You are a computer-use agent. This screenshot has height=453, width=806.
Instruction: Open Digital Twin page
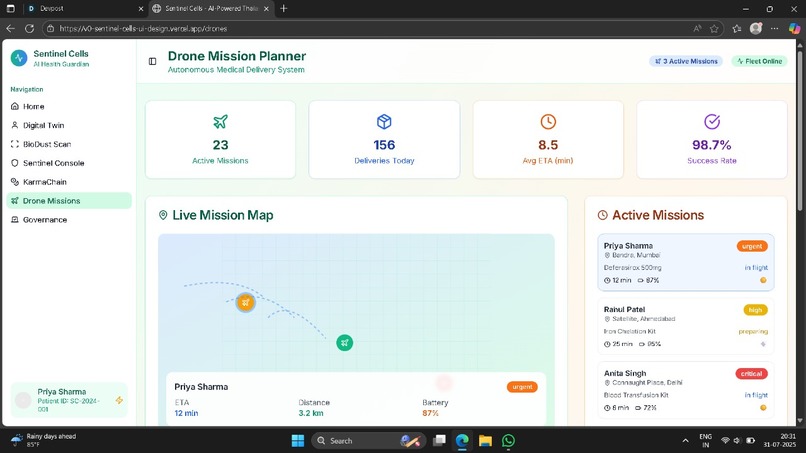point(69,125)
